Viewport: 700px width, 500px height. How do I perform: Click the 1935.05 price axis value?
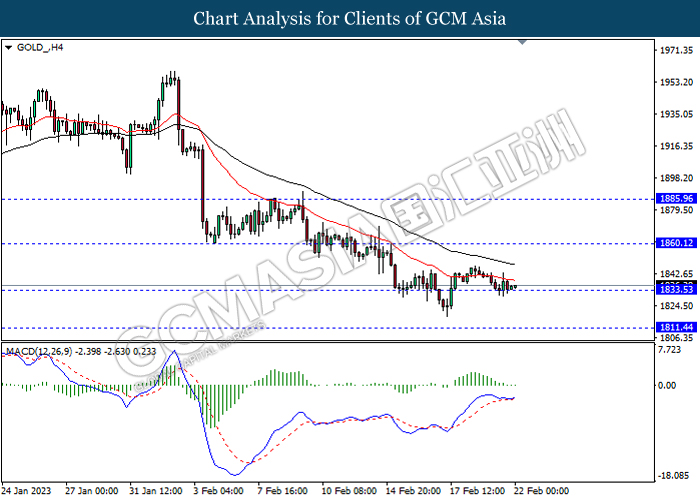(676, 114)
